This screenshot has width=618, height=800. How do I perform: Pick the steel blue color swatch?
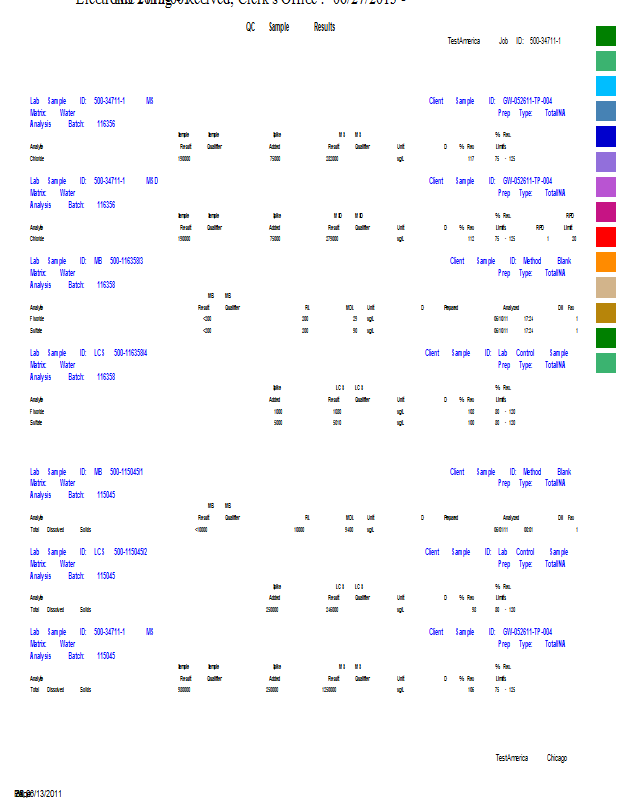click(x=606, y=111)
